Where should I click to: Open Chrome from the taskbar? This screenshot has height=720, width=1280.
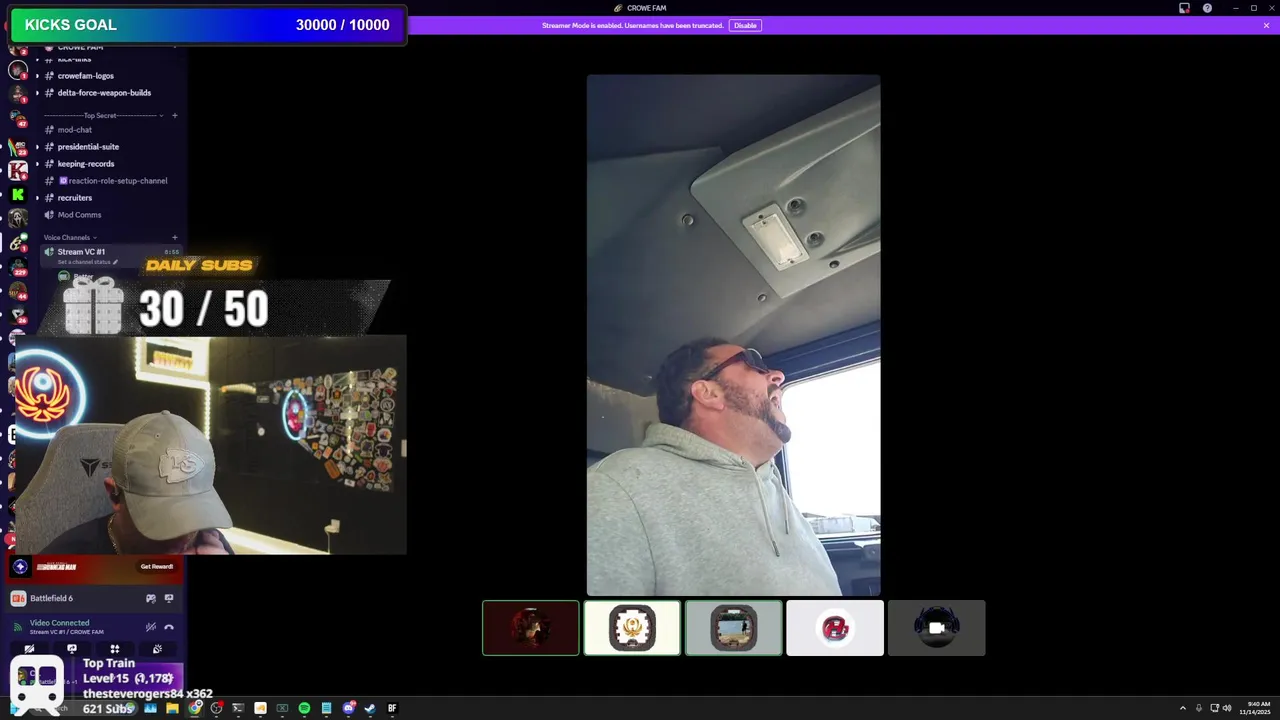(x=195, y=708)
